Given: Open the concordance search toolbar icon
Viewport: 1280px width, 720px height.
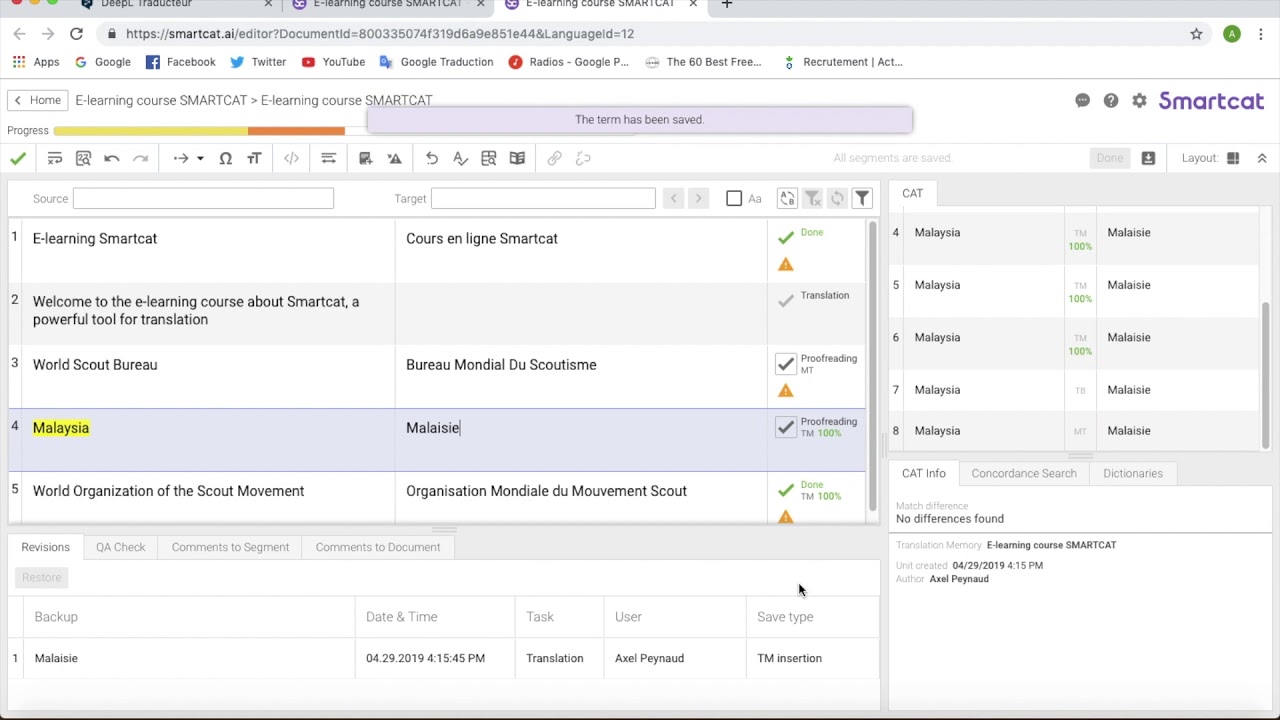Looking at the screenshot, I should pyautogui.click(x=489, y=158).
